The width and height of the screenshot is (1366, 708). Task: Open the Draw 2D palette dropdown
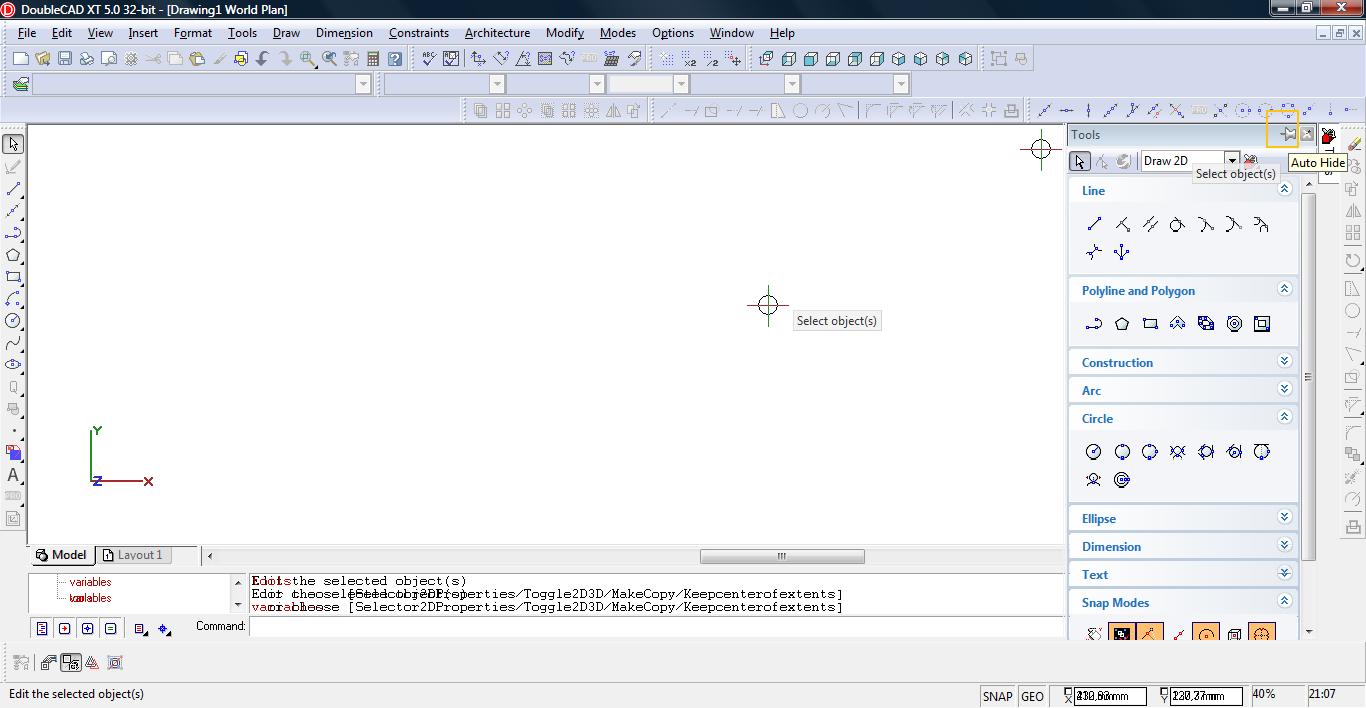(1232, 160)
